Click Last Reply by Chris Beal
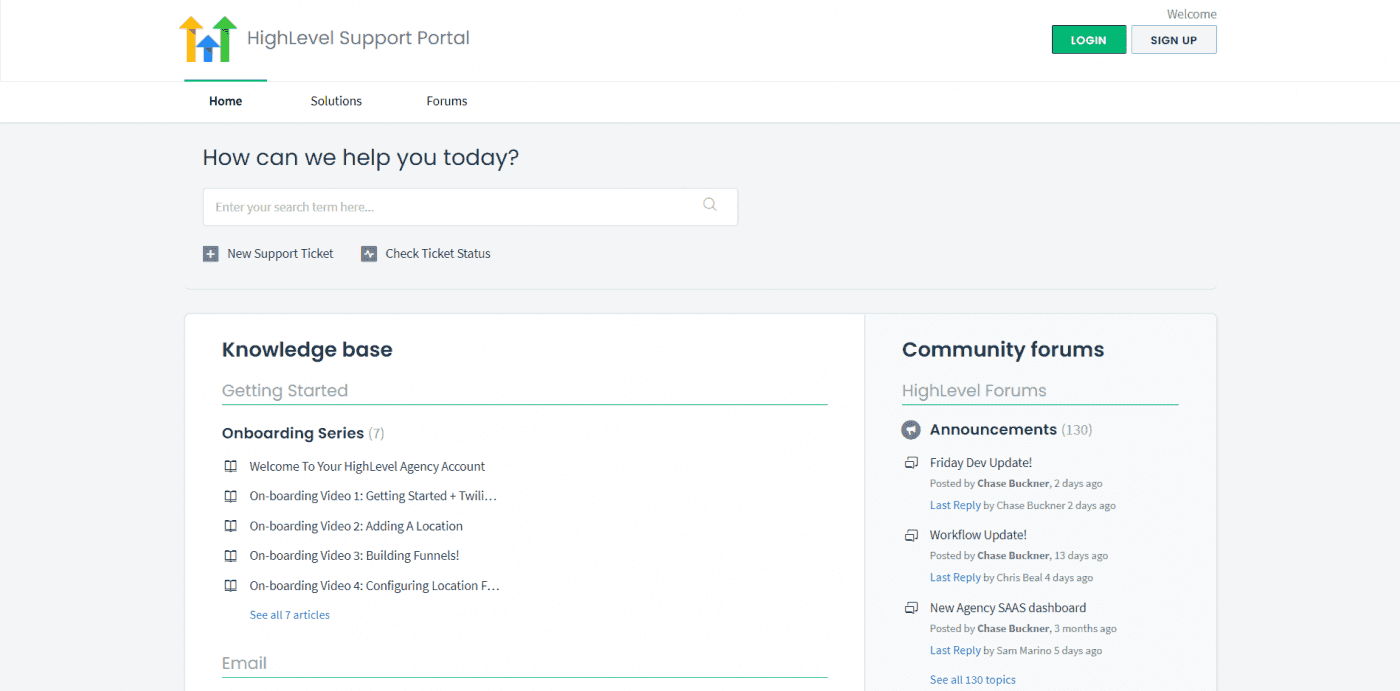 point(955,578)
